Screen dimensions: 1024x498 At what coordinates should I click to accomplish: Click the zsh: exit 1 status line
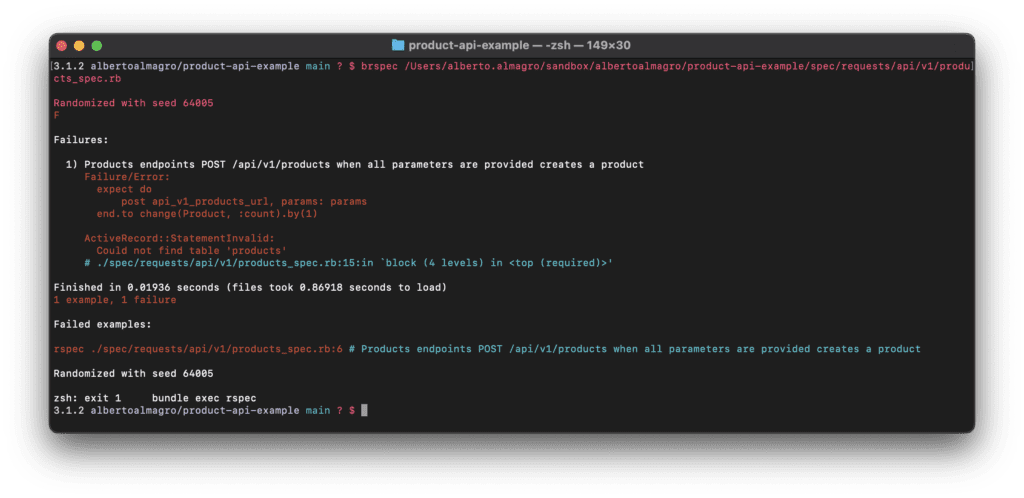pyautogui.click(x=155, y=398)
